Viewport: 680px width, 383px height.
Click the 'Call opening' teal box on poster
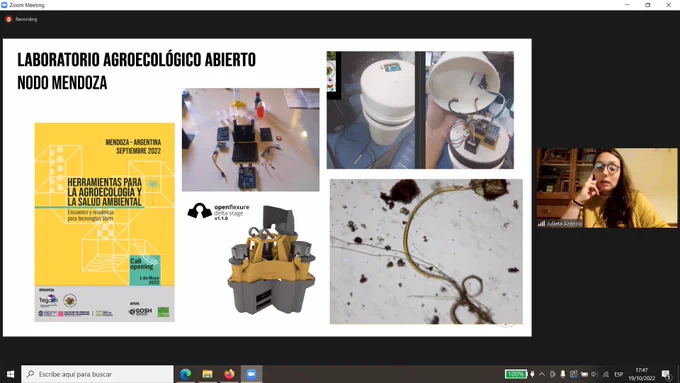pos(145,270)
